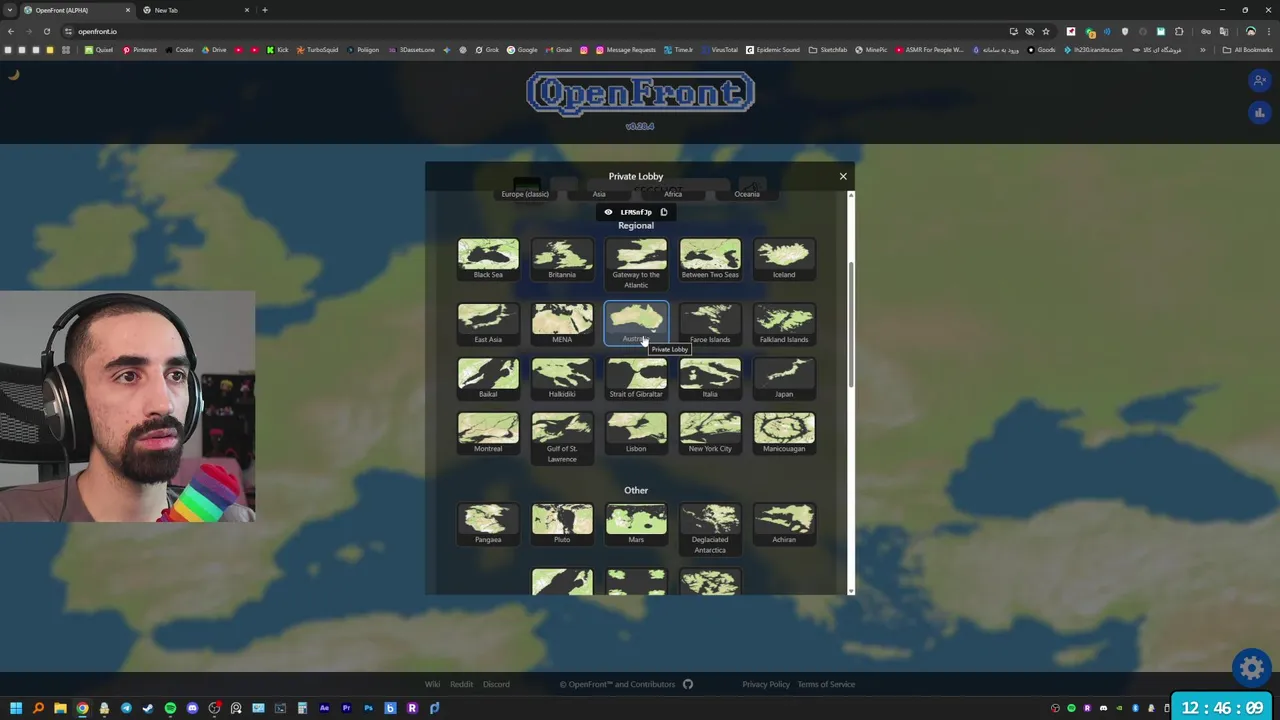The image size is (1280, 720).
Task: Copy the lobby ID with clipboard icon
Action: (x=663, y=212)
